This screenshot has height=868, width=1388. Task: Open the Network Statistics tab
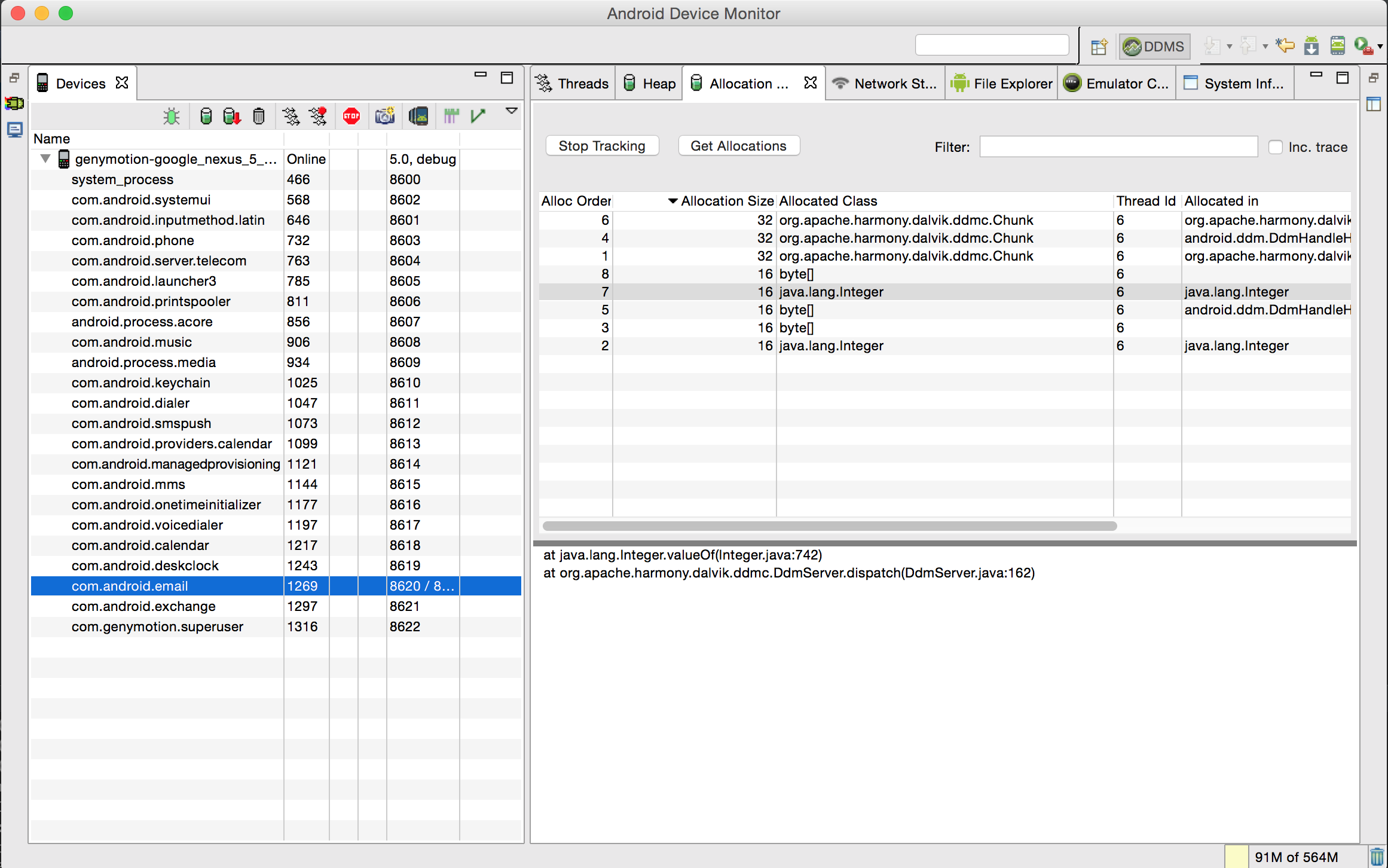tap(885, 84)
